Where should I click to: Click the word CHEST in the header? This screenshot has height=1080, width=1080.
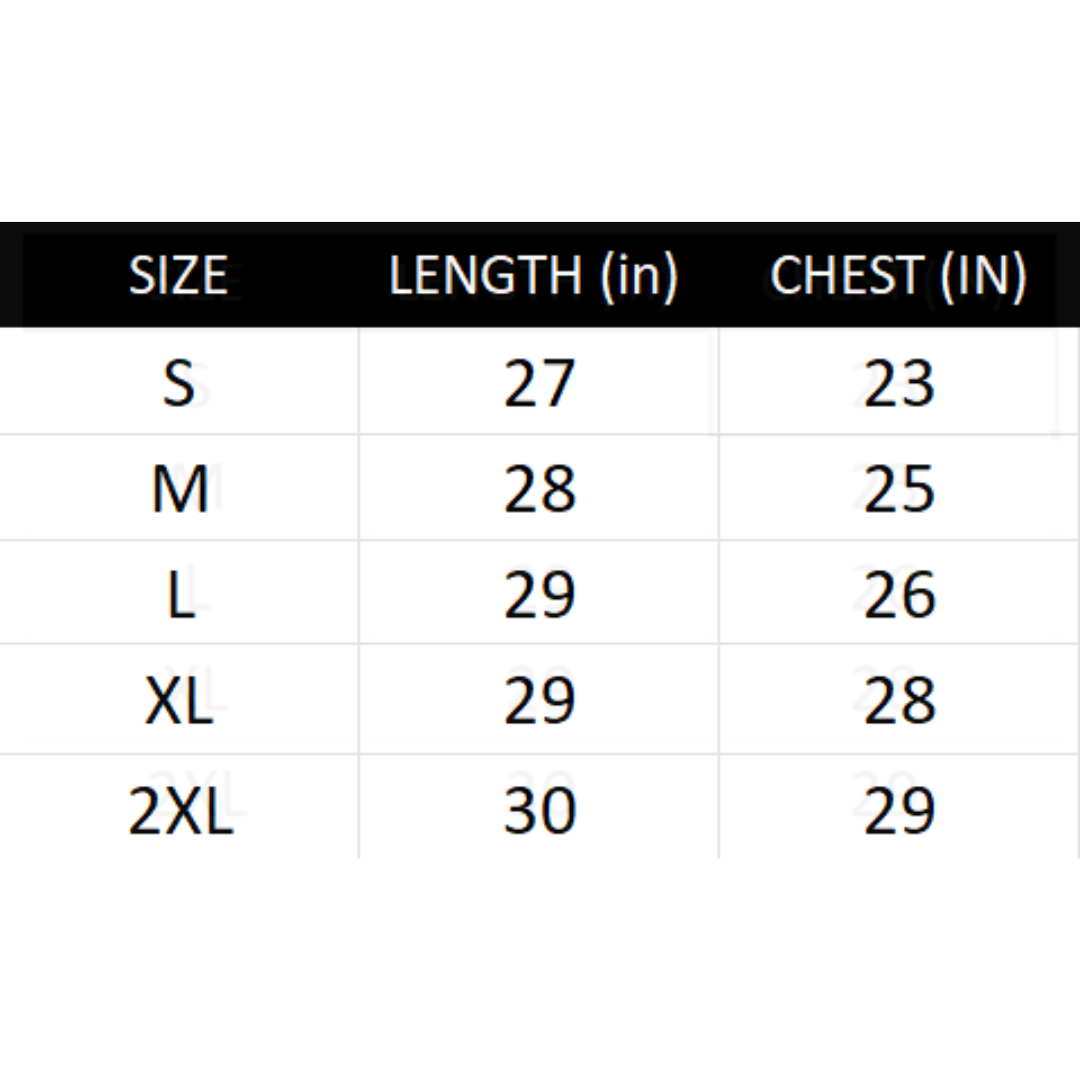coord(846,275)
